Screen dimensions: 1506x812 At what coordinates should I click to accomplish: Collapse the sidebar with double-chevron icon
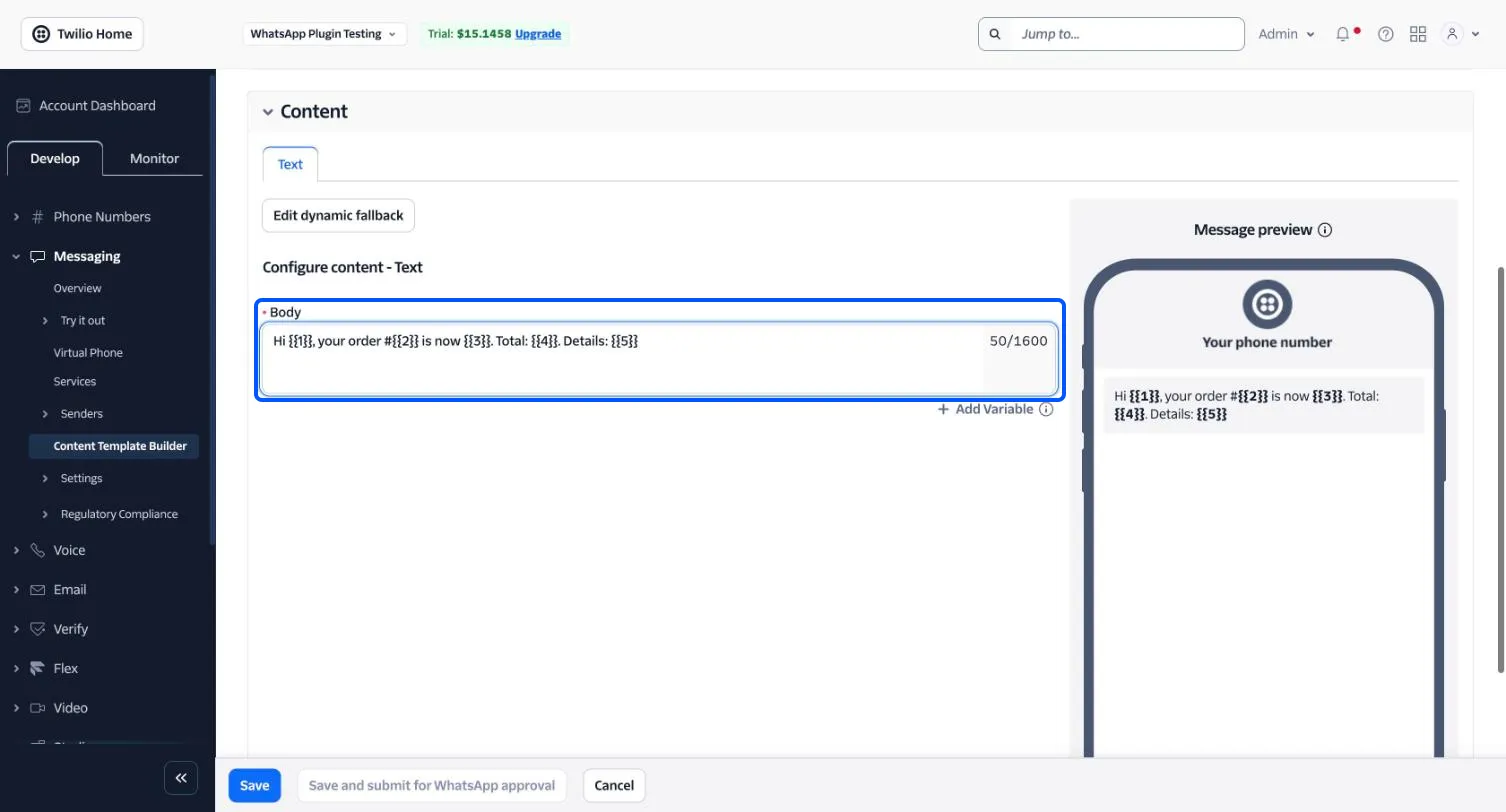(x=181, y=778)
